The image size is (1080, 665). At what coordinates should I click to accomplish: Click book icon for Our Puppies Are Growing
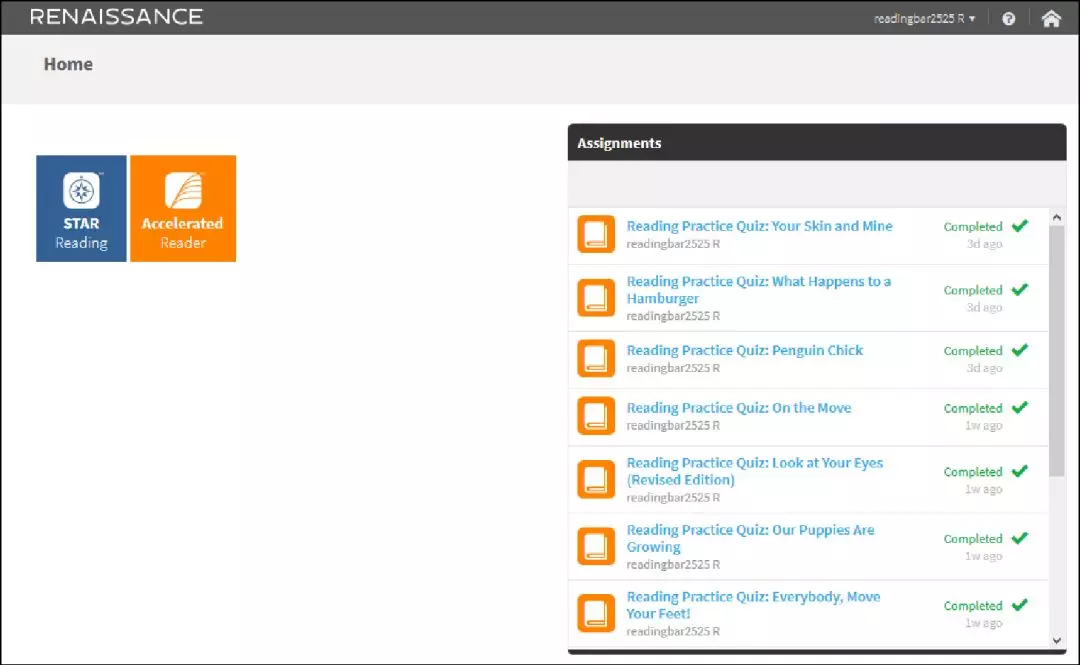[x=596, y=546]
